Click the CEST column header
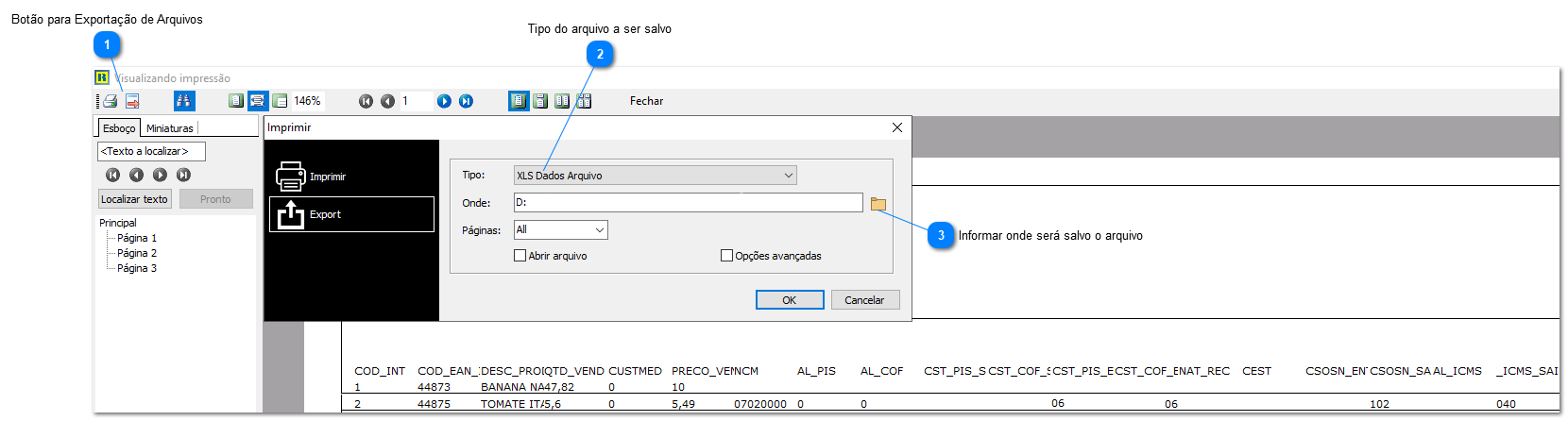The image size is (1568, 421). (1256, 371)
